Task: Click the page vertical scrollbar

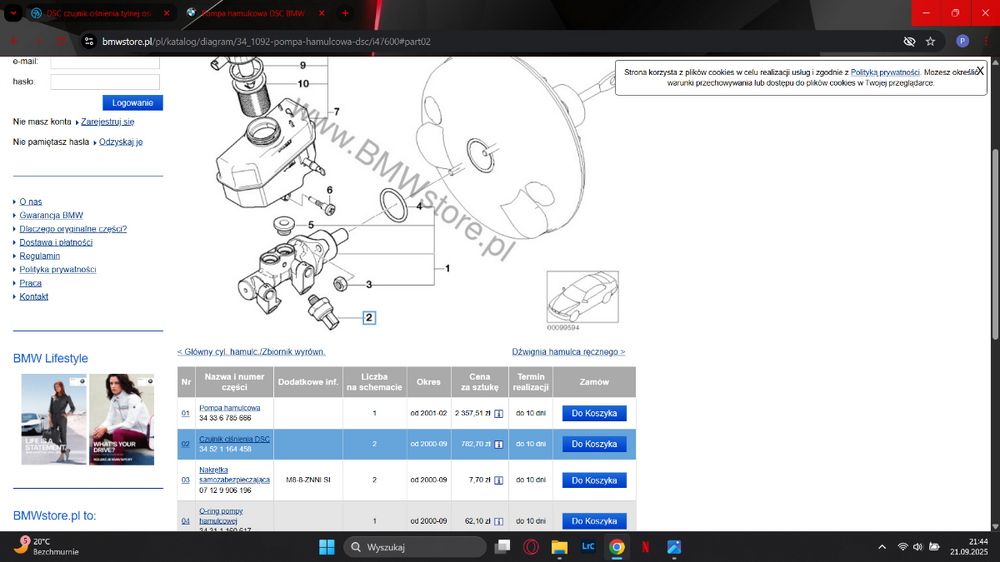Action: click(996, 242)
